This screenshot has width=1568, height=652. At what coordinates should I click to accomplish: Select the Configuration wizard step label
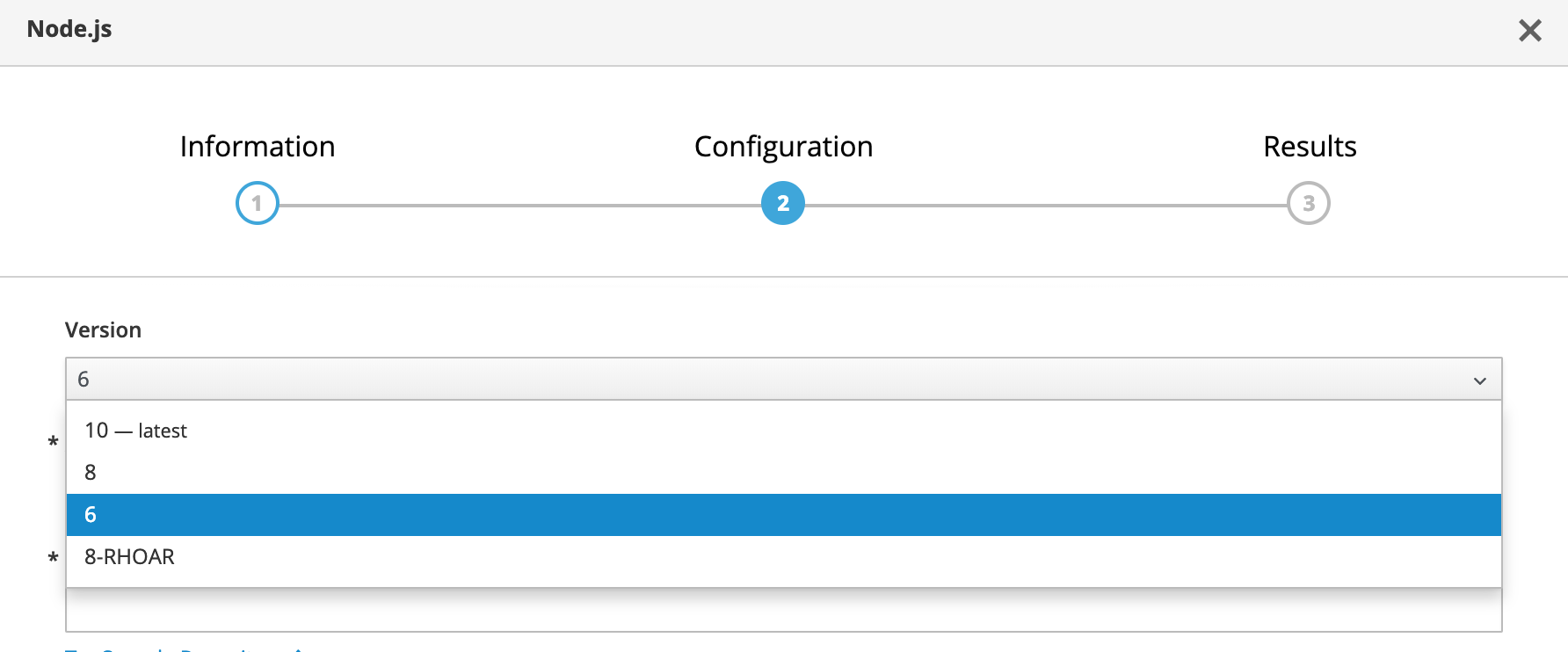coord(783,147)
